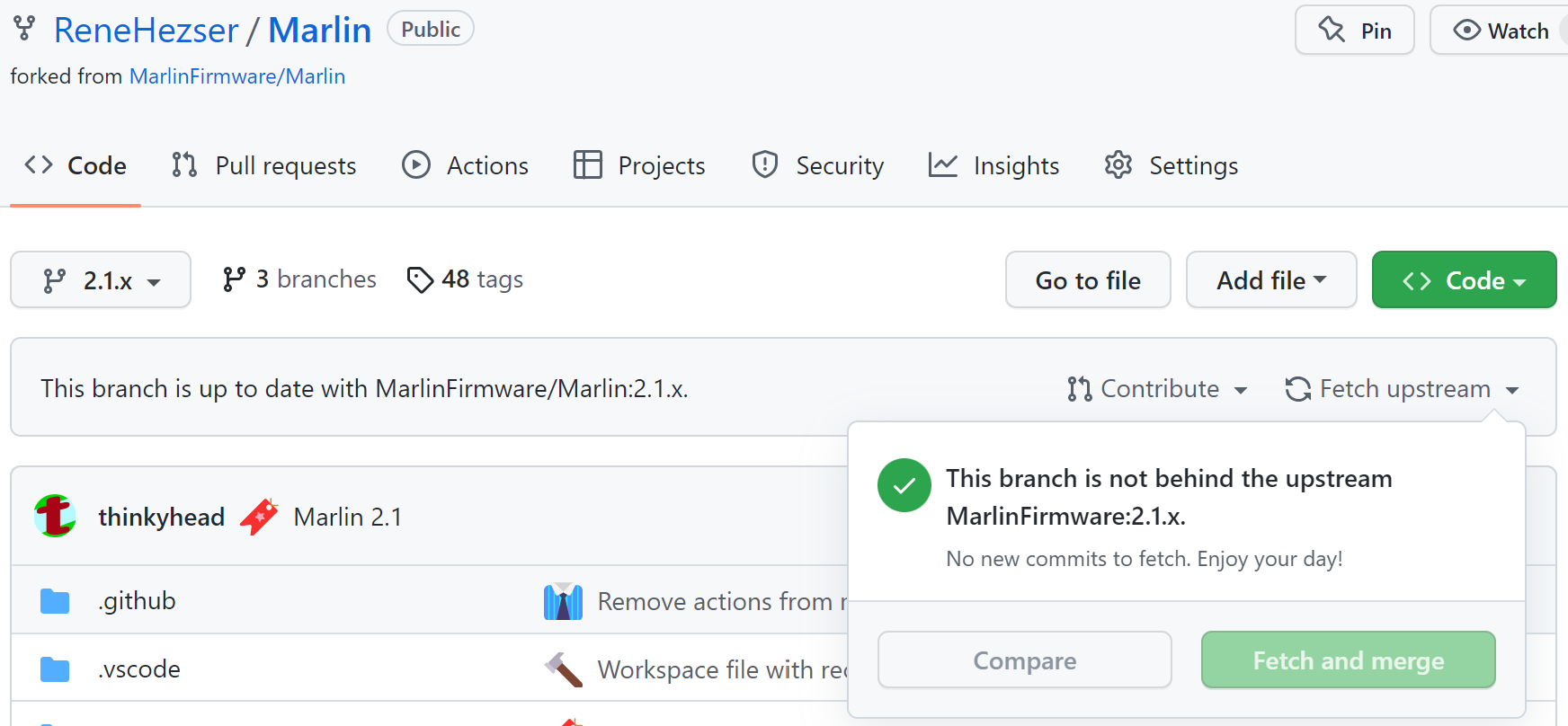This screenshot has width=1568, height=726.
Task: Open the MarlinFirmware/Marlin upstream link
Action: 237,76
